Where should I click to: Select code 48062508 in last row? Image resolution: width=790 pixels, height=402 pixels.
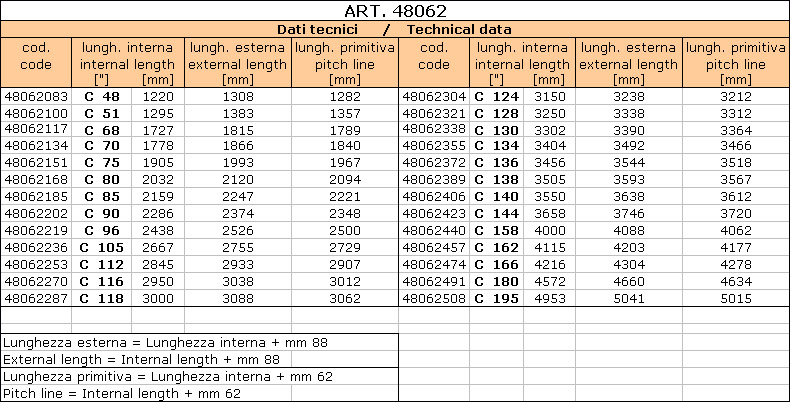[434, 298]
